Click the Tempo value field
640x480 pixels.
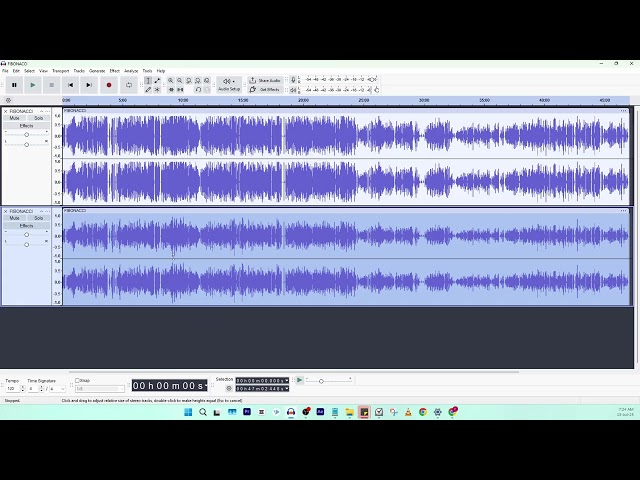pos(12,389)
